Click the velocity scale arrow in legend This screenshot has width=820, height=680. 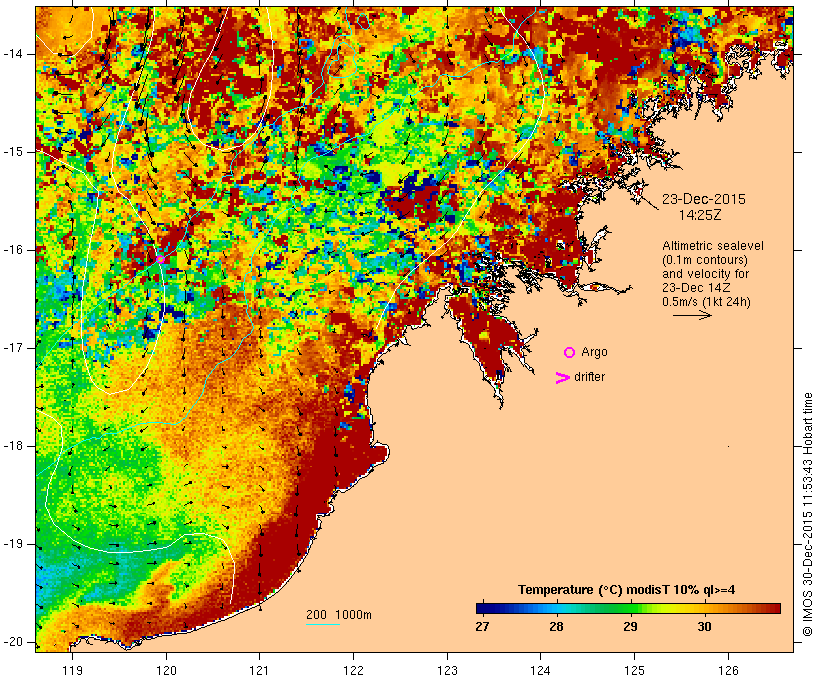(692, 315)
